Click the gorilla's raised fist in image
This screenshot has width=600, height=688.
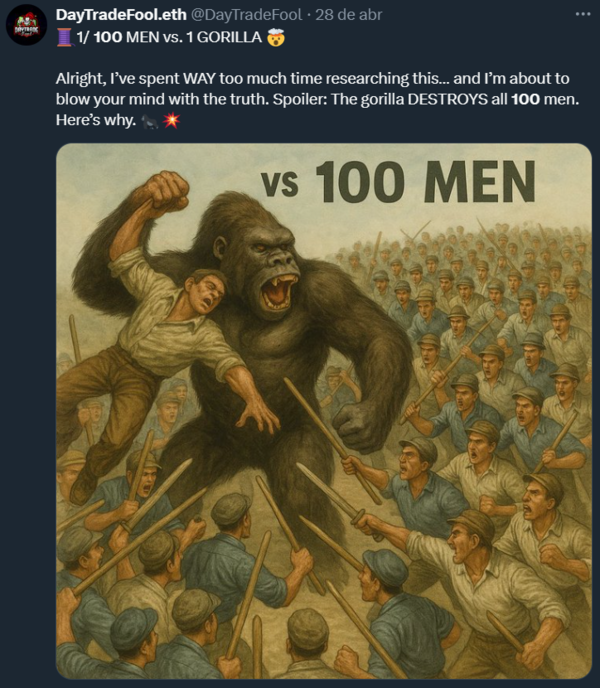click(x=165, y=192)
